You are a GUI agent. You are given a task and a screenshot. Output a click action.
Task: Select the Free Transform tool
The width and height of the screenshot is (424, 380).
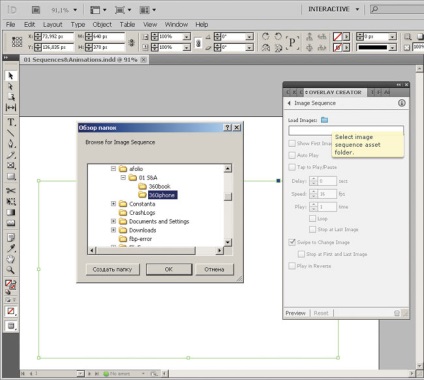coord(11,201)
